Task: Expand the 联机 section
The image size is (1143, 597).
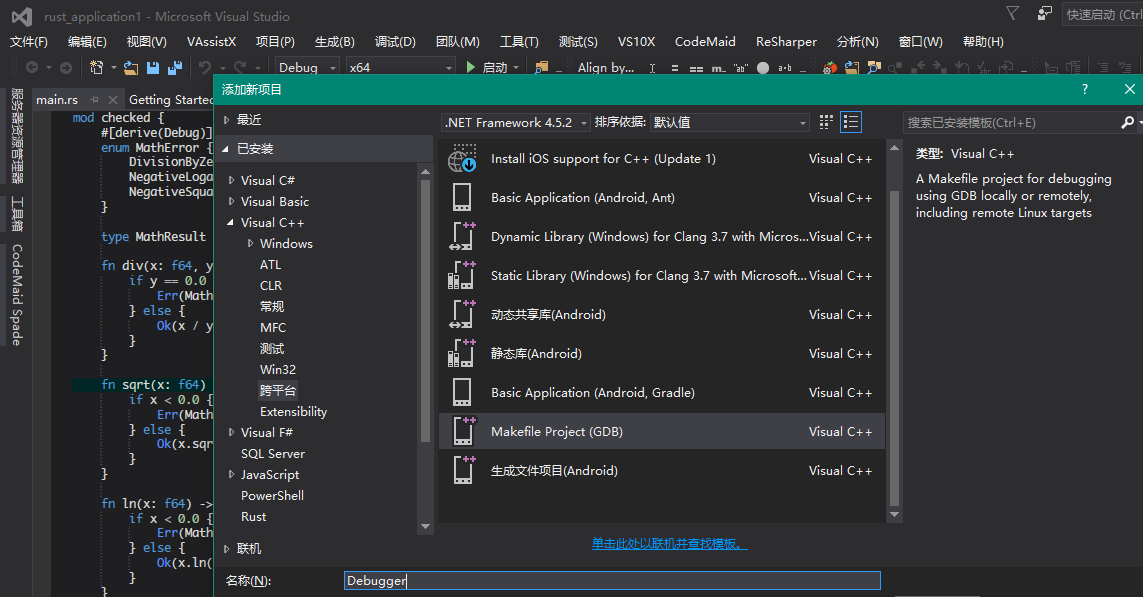Action: point(227,549)
